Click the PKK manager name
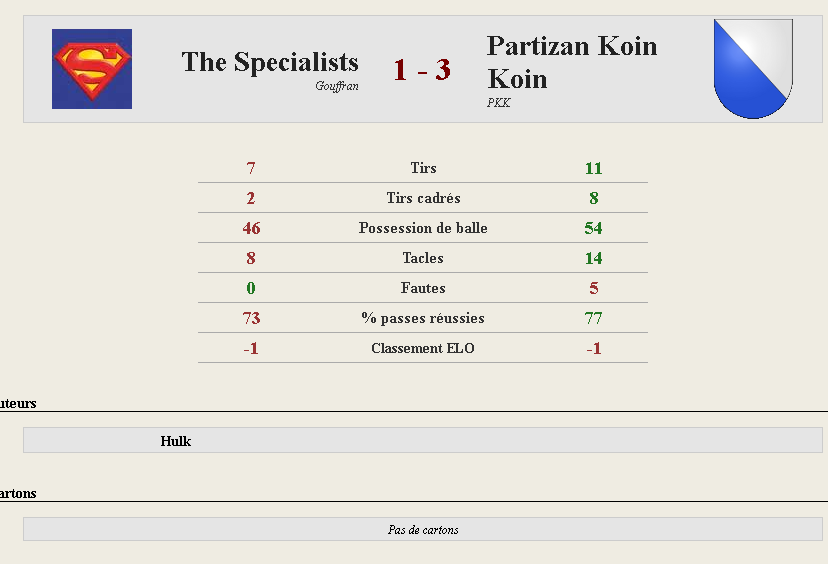The height and width of the screenshot is (564, 828). [498, 102]
